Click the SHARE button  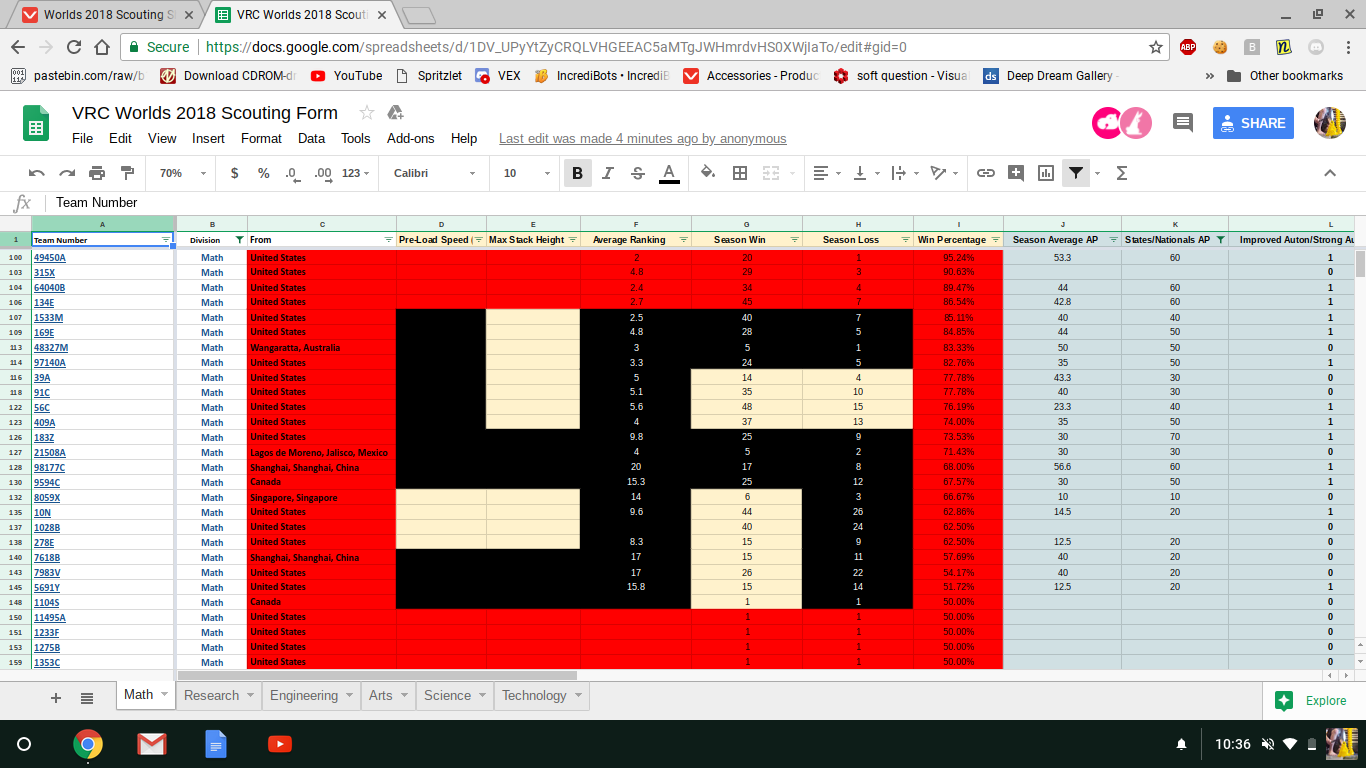(x=1252, y=123)
